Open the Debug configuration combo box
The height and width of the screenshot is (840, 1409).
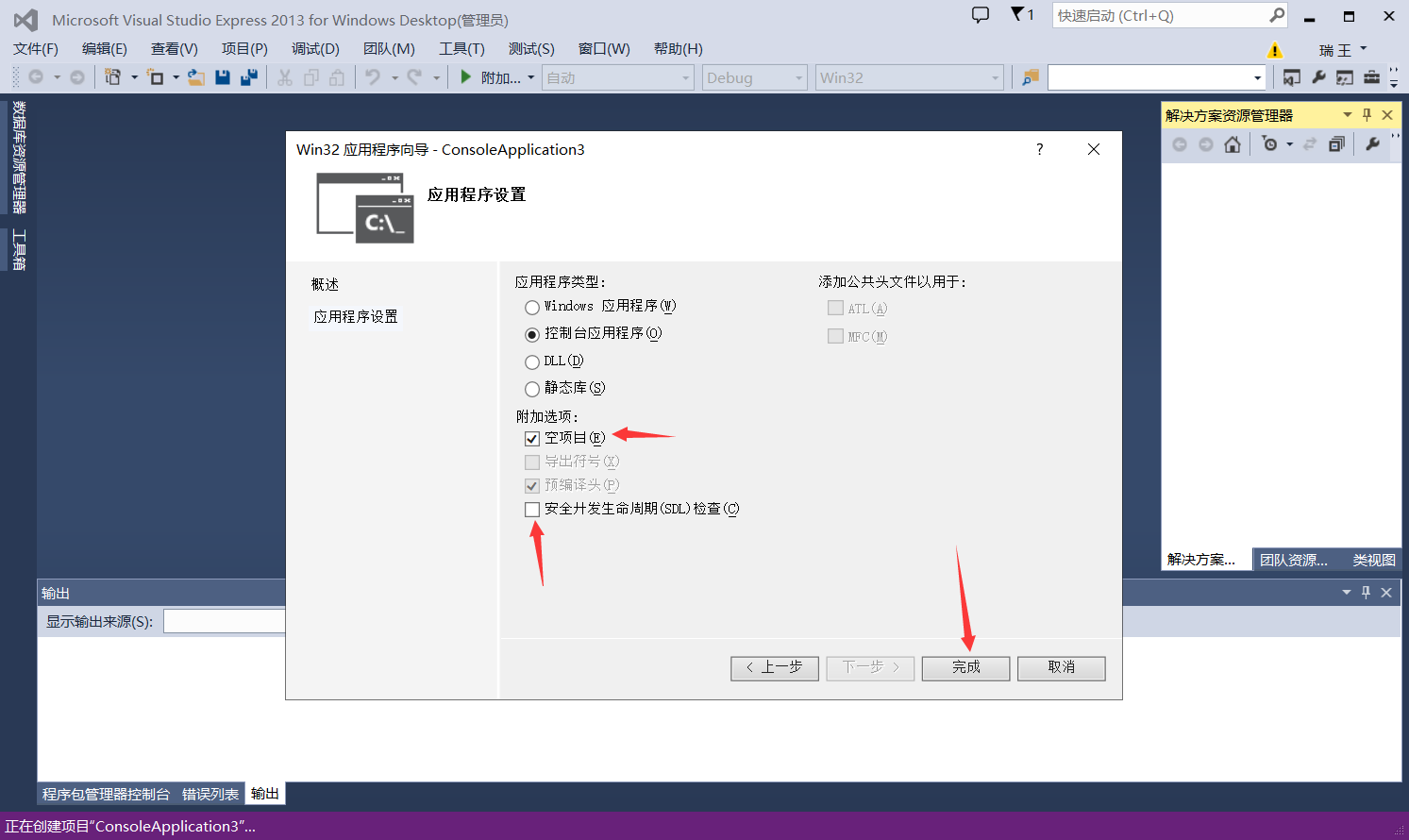click(x=755, y=77)
